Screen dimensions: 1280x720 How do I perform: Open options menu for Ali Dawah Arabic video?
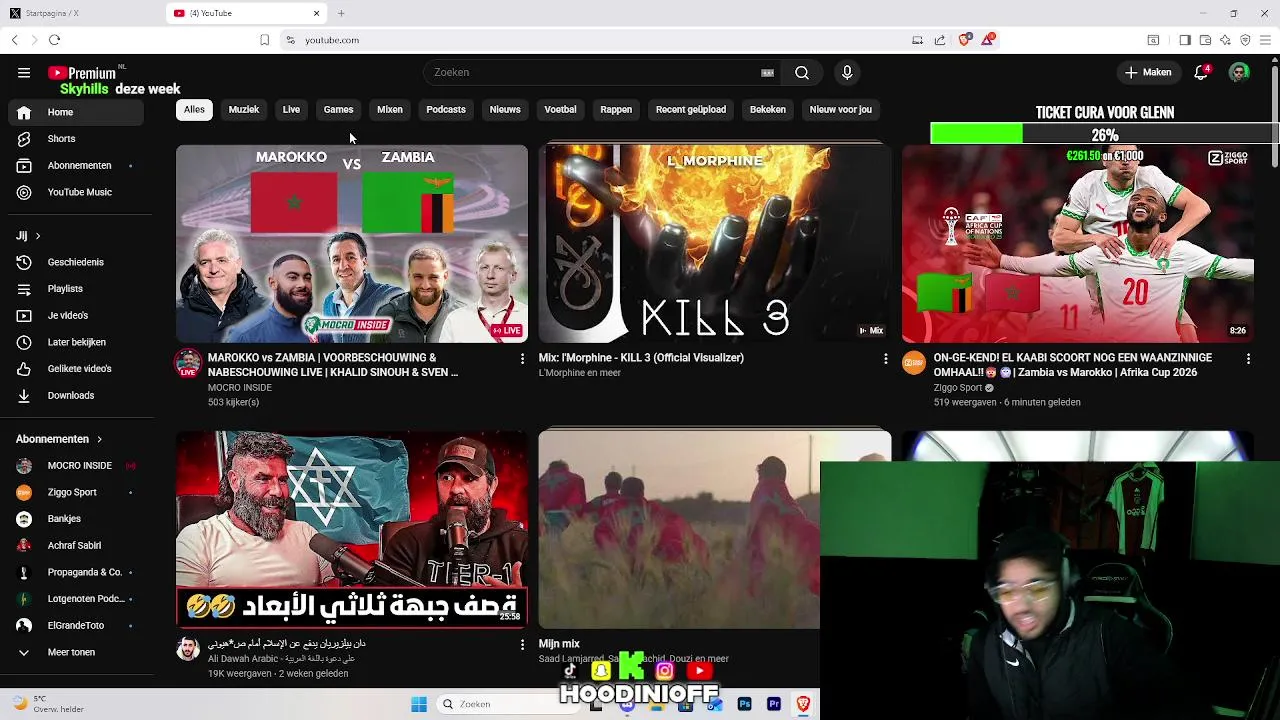pos(522,645)
